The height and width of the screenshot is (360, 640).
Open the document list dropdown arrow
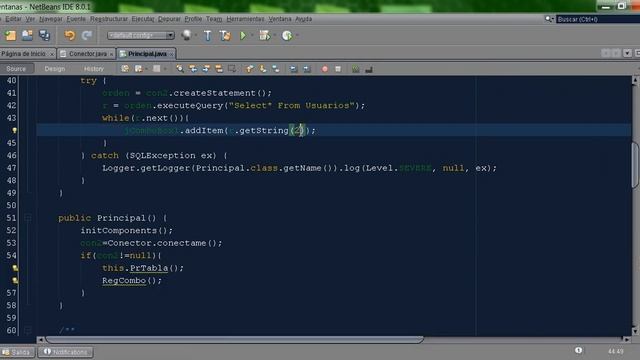point(627,53)
